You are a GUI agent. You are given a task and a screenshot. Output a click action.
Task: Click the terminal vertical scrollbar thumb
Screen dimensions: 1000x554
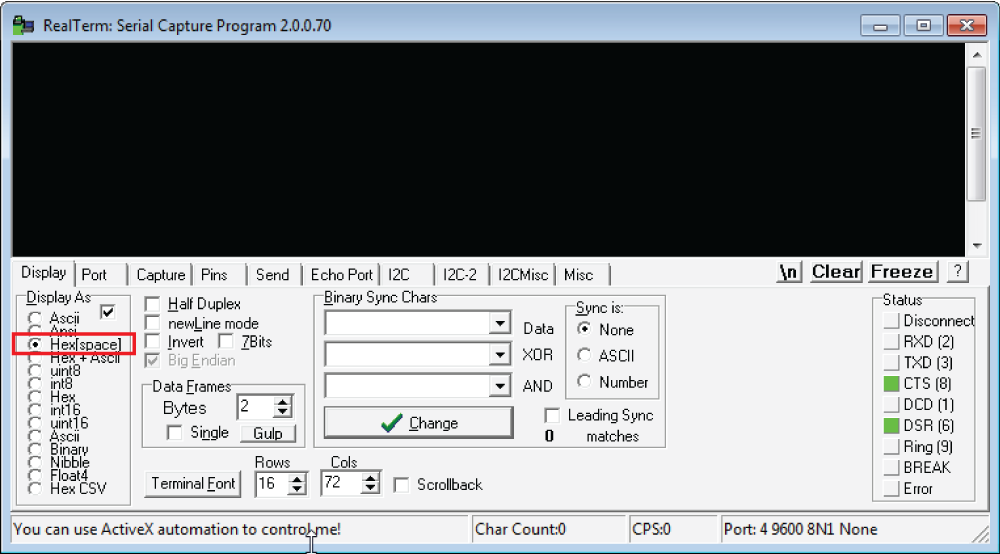click(976, 134)
